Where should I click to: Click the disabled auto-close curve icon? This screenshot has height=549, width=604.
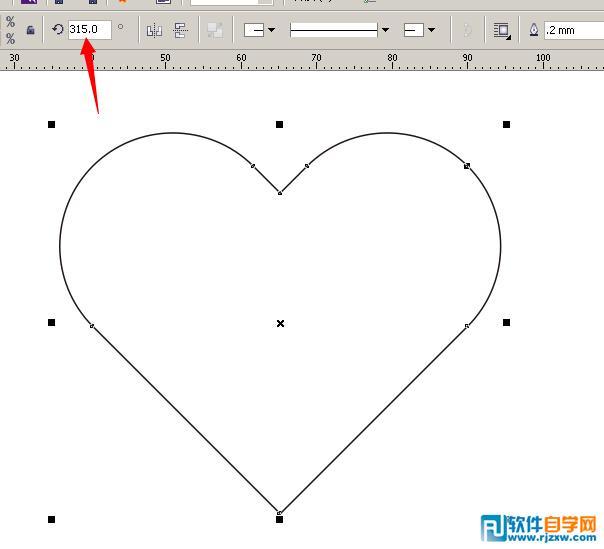click(467, 30)
